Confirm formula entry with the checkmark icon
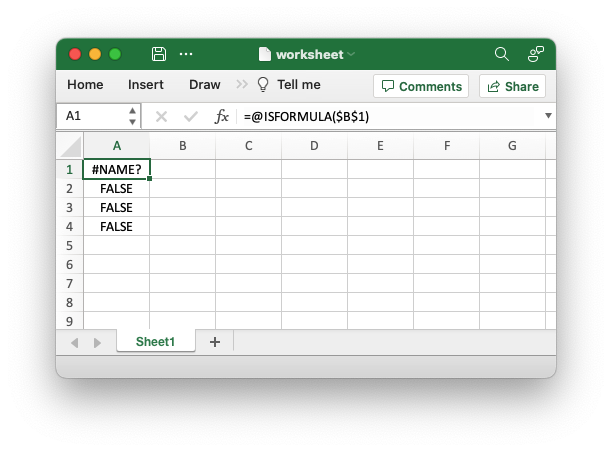This screenshot has width=612, height=452. point(191,116)
